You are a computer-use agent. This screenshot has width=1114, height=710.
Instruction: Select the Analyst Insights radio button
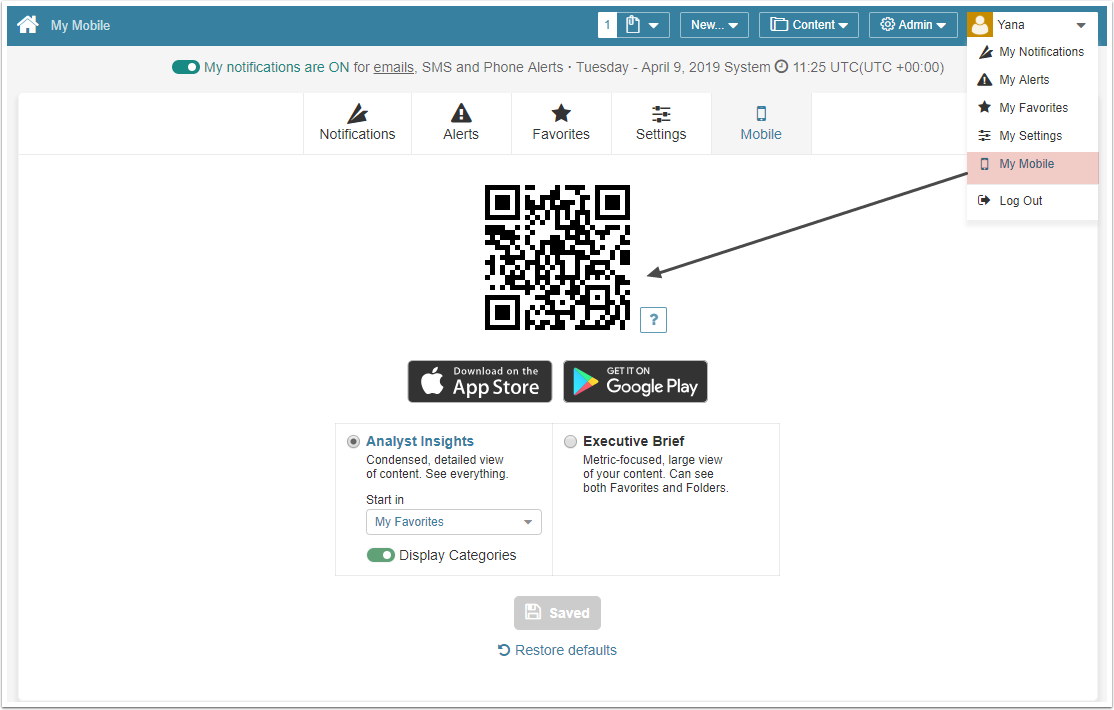353,441
